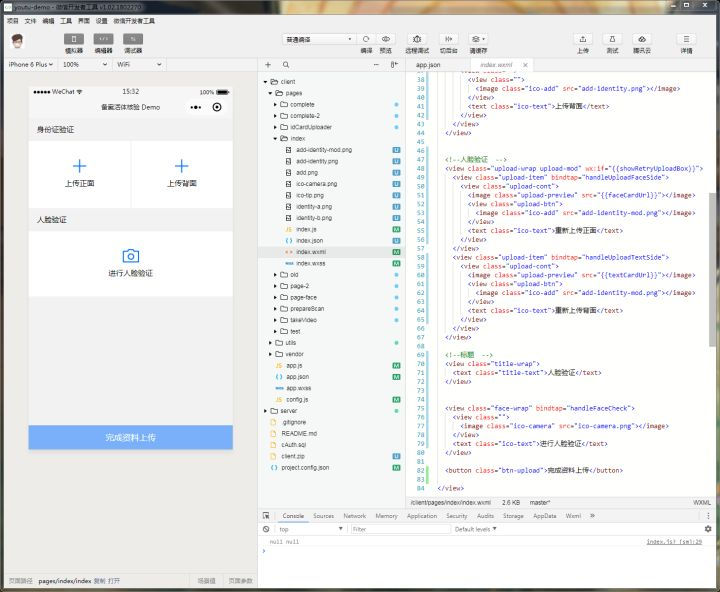This screenshot has width=720, height=592.
Task: Expand the complete folder
Action: [275, 105]
